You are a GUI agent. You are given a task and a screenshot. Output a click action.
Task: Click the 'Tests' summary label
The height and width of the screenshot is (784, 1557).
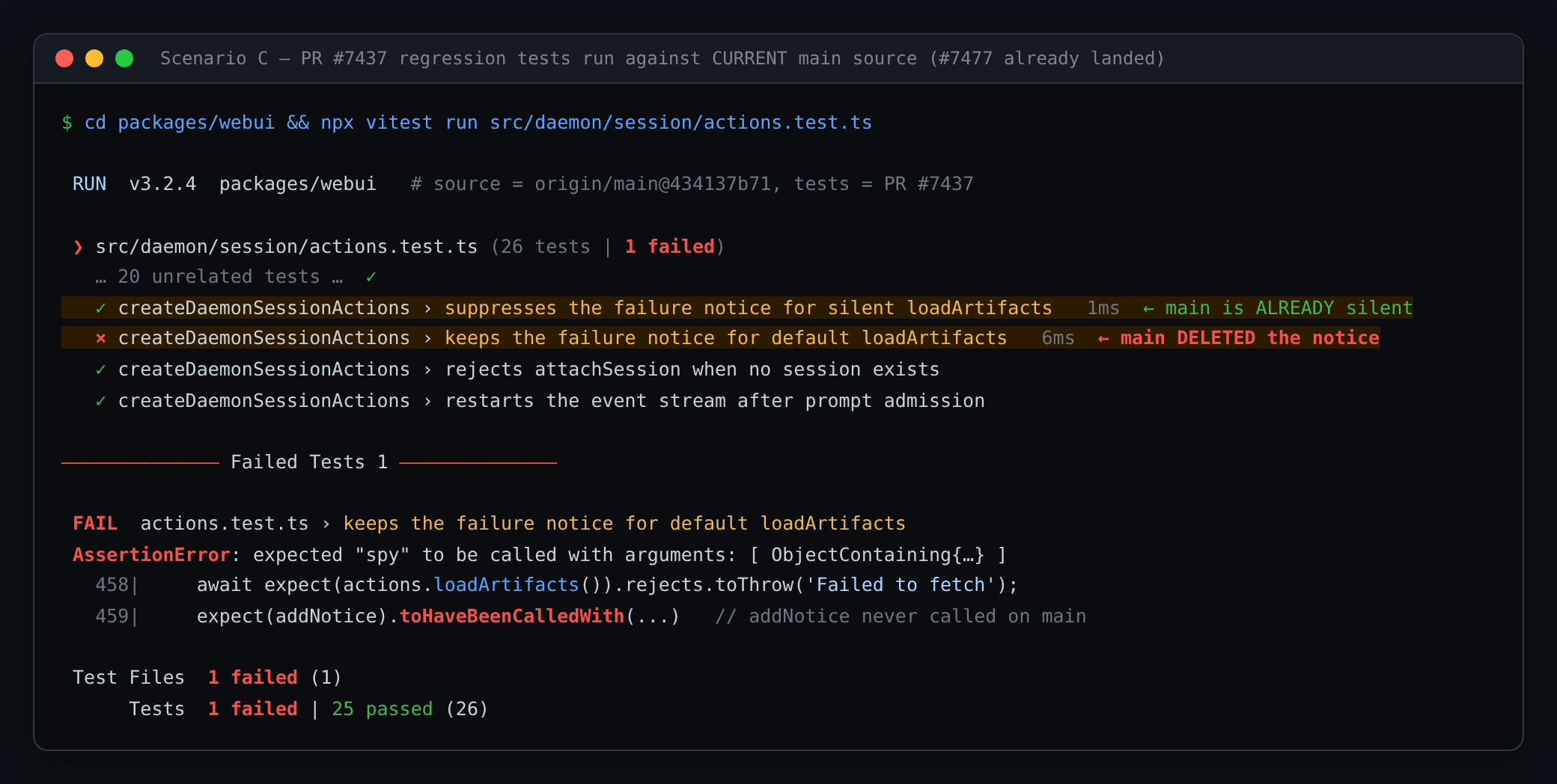(157, 709)
